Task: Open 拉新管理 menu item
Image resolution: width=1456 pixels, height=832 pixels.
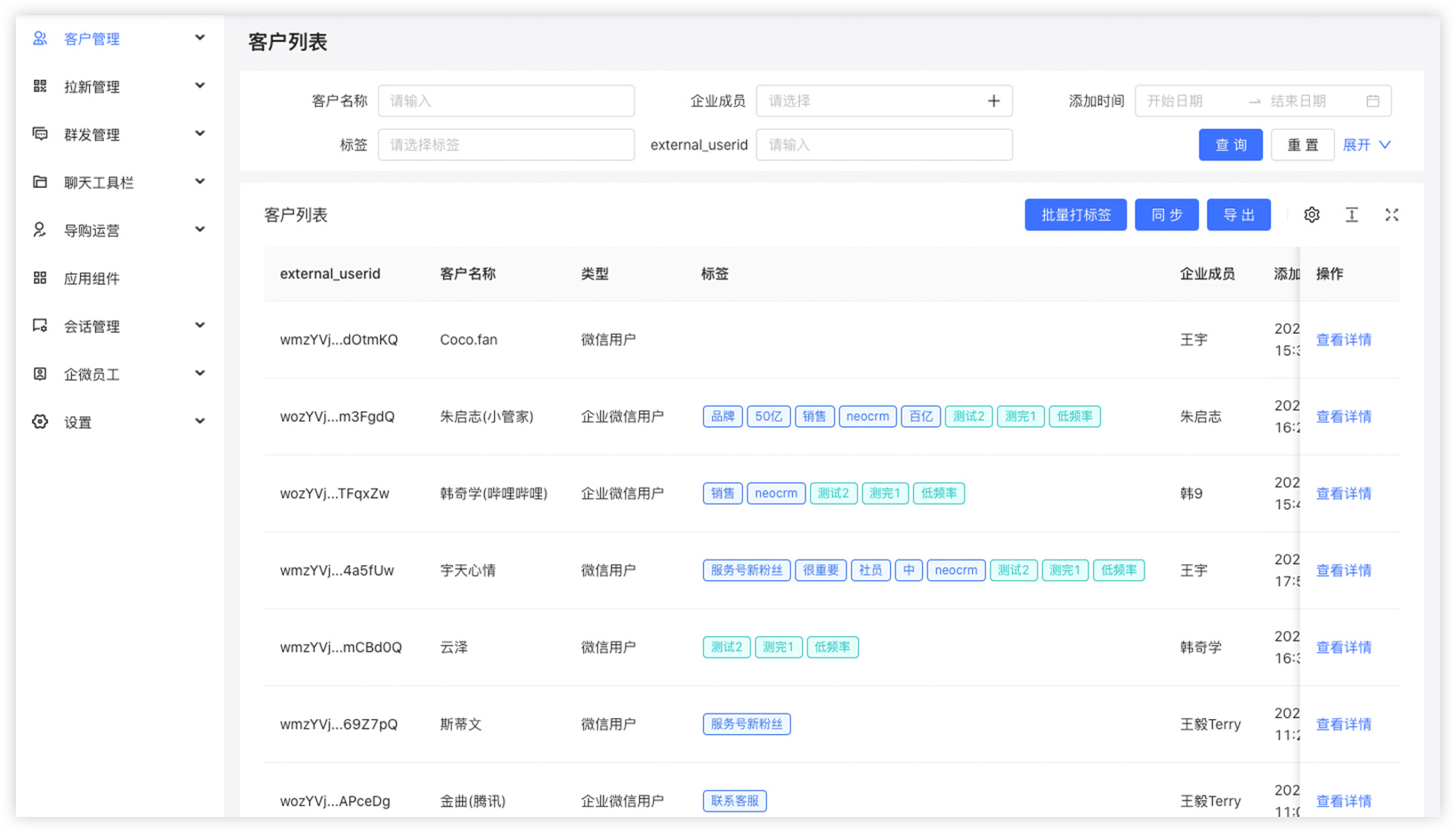Action: point(119,86)
